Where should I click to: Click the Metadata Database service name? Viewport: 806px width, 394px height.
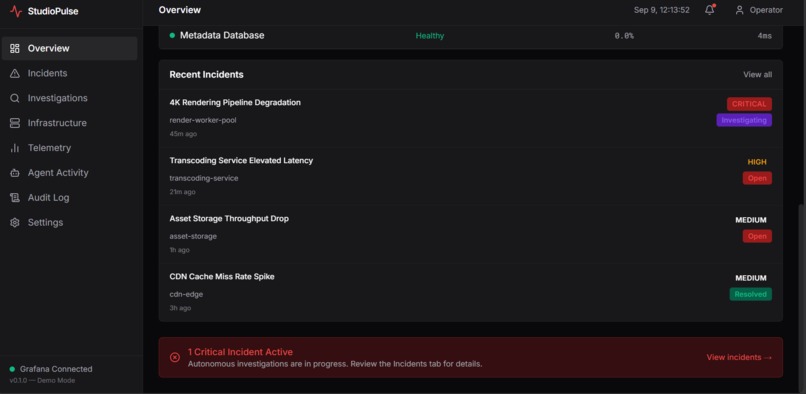222,35
